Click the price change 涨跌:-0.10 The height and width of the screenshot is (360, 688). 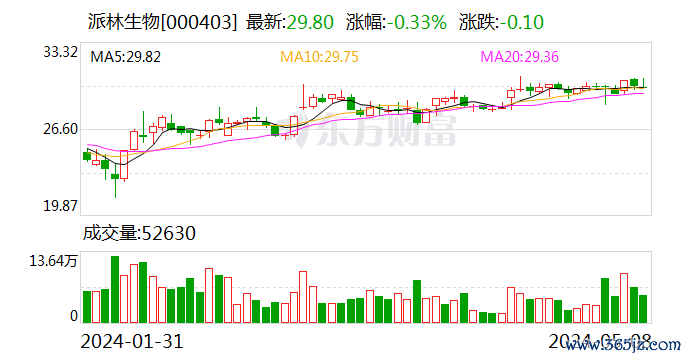coord(502,22)
